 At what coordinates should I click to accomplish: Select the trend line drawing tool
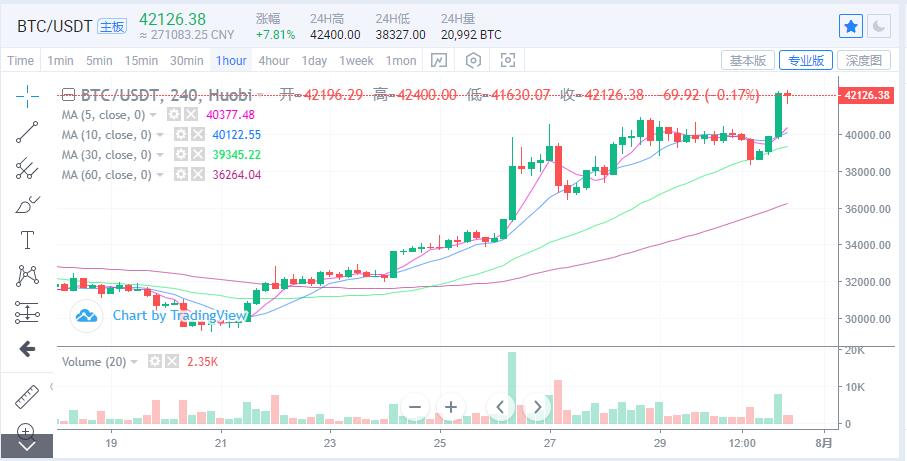(27, 132)
